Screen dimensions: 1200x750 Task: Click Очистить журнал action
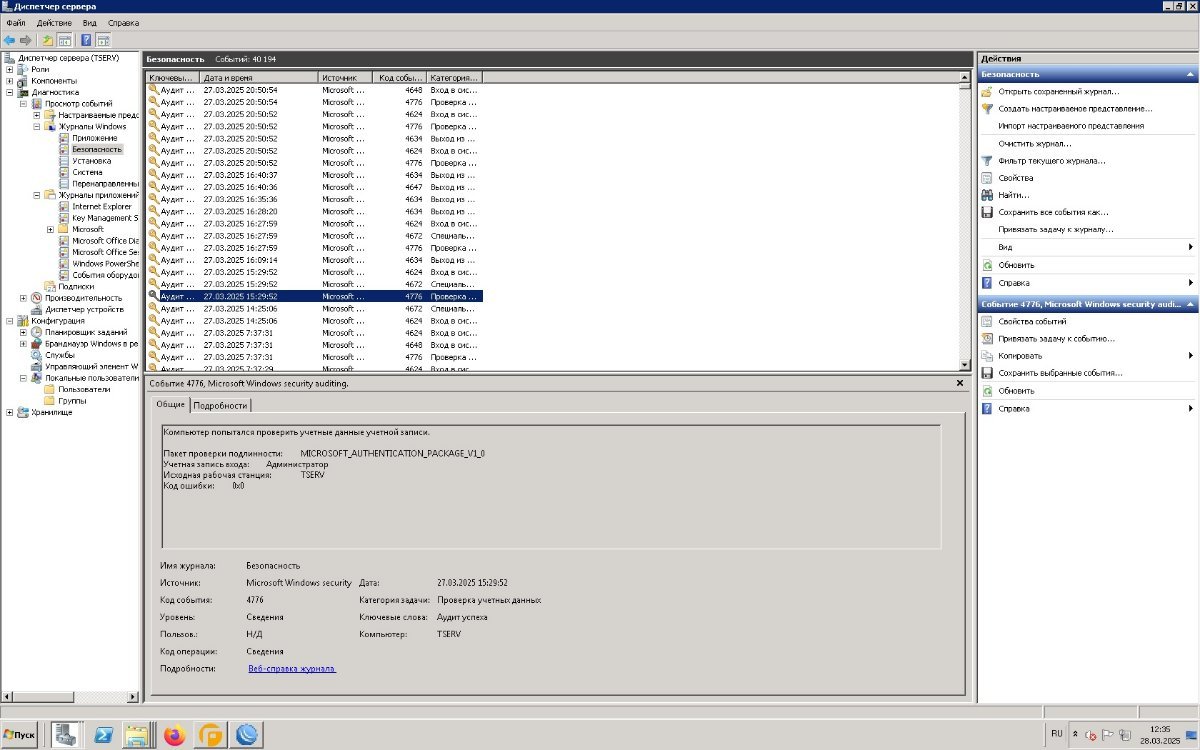click(1035, 143)
